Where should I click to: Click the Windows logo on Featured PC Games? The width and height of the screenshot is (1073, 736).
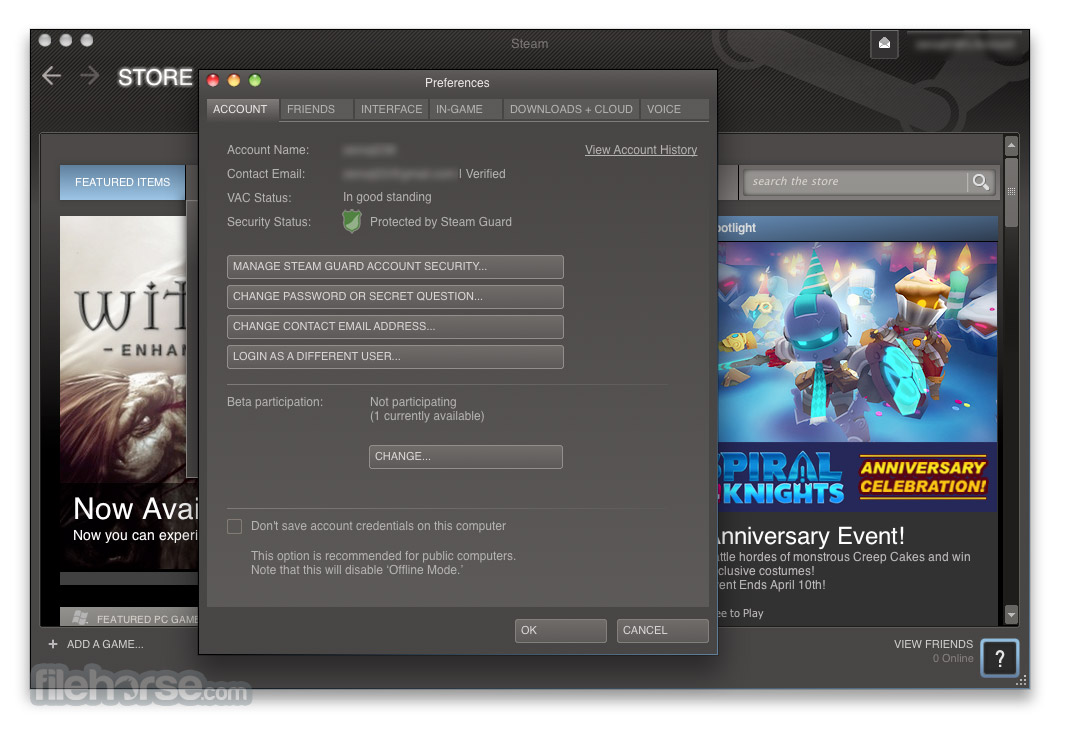81,618
